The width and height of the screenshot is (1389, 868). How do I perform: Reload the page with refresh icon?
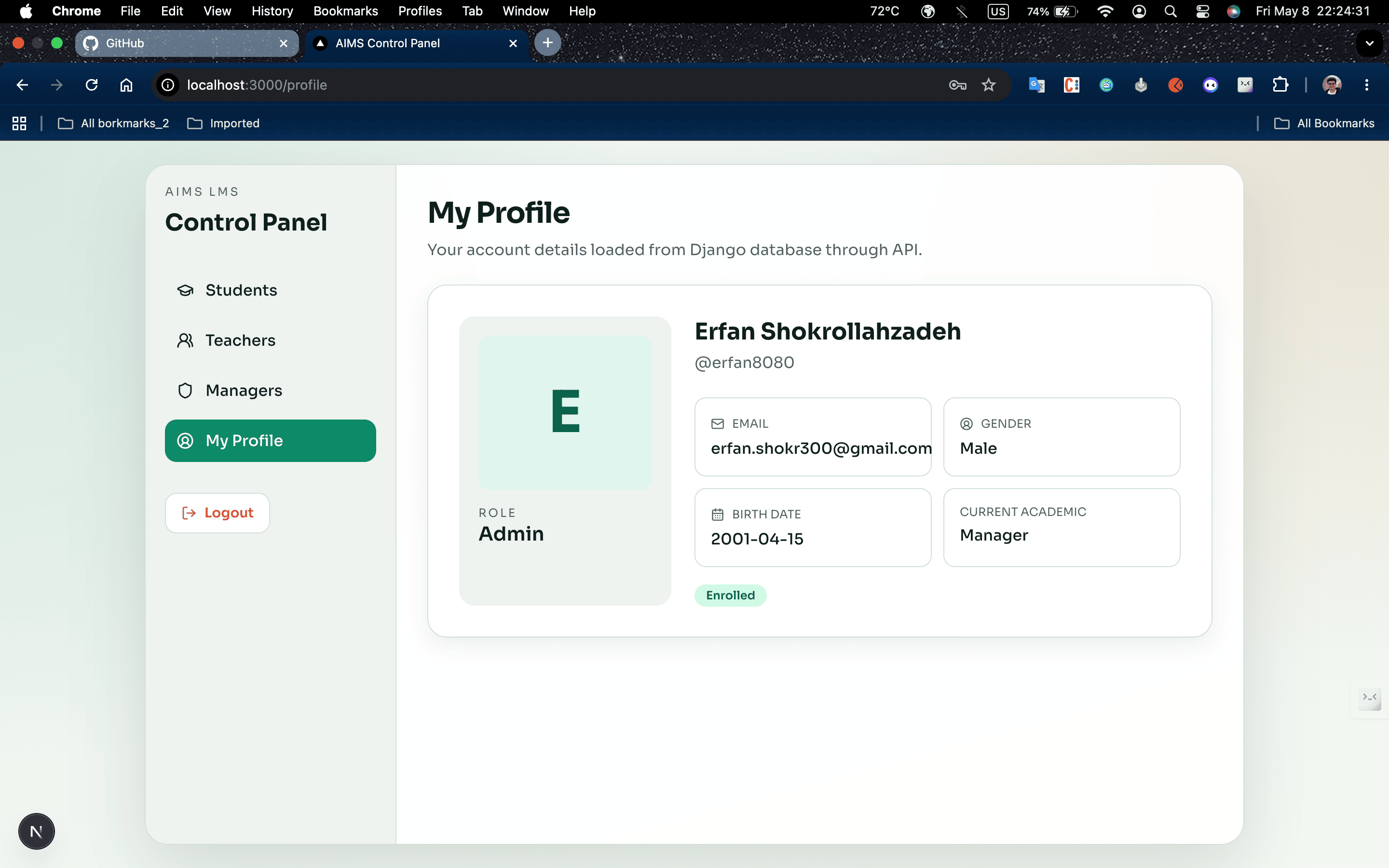coord(91,85)
